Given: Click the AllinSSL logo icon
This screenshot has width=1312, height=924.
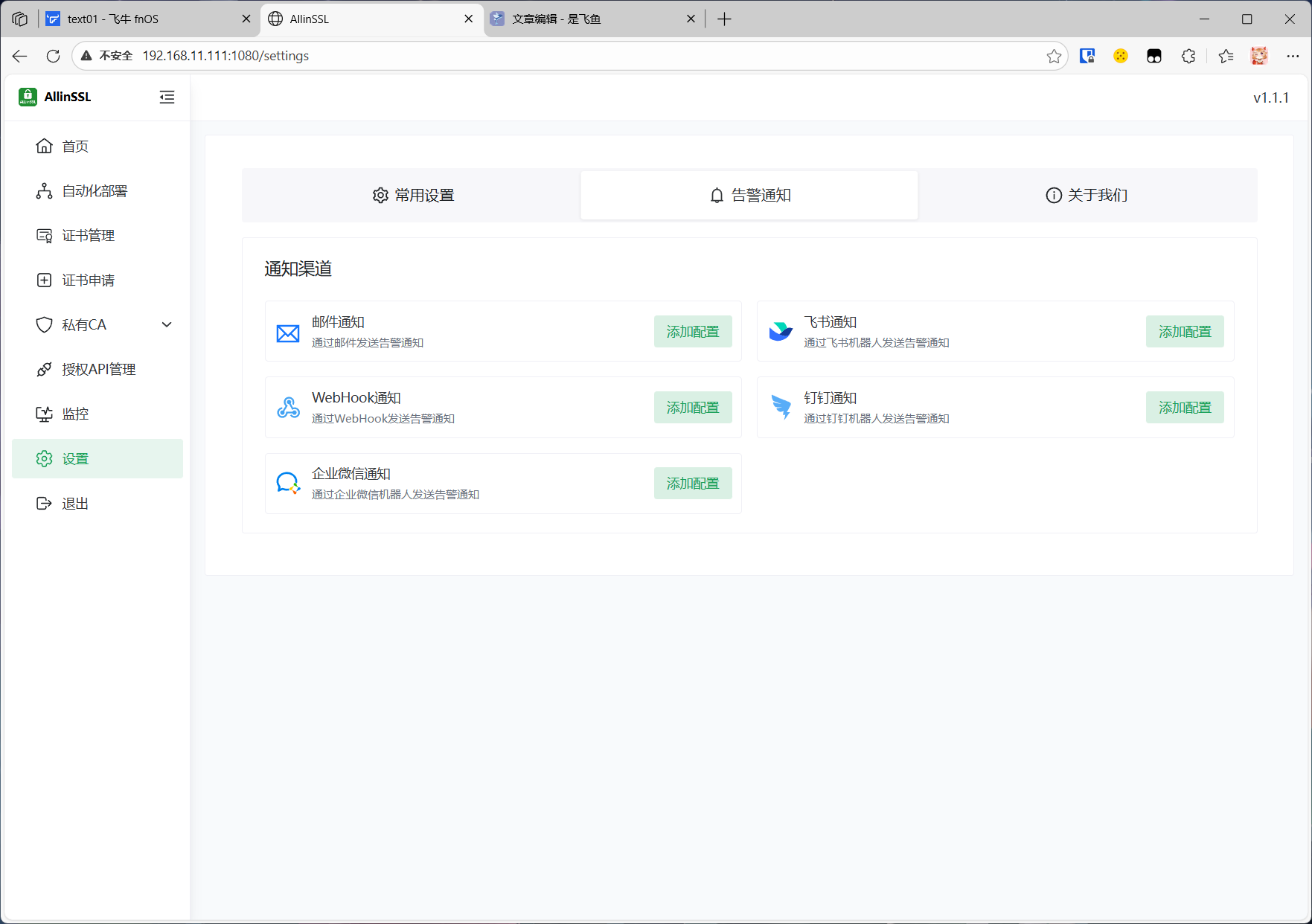Looking at the screenshot, I should pyautogui.click(x=28, y=97).
